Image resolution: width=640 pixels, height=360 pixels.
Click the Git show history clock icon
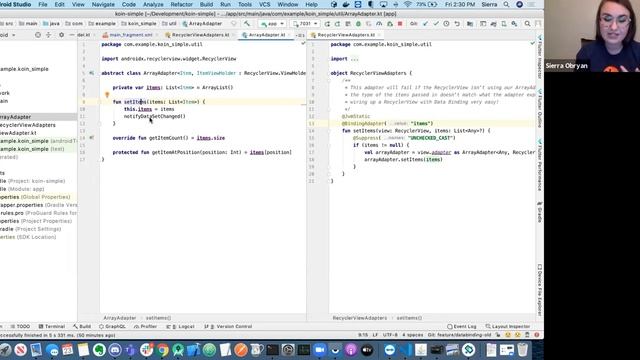pyautogui.click(x=446, y=24)
